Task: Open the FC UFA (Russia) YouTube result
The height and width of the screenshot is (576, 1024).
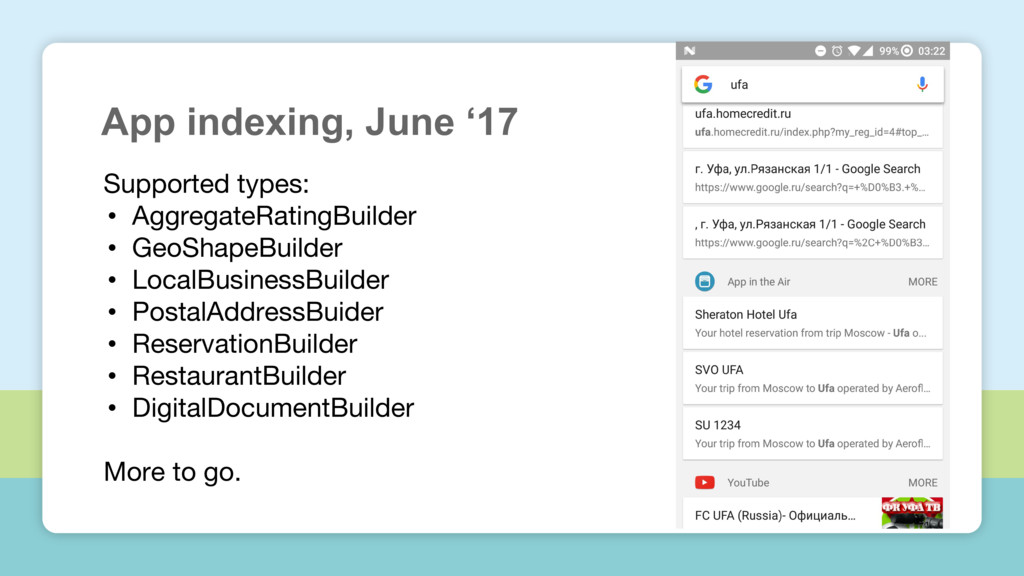Action: [x=782, y=513]
